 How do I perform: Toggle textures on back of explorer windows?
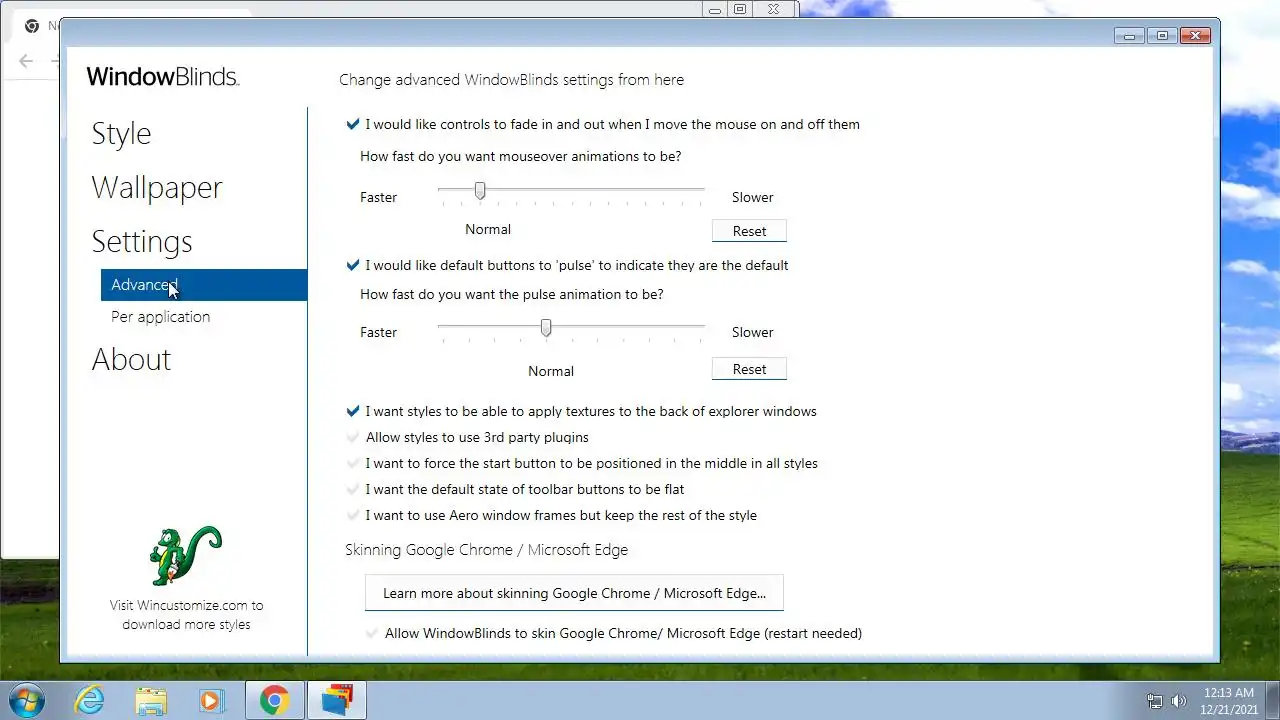pyautogui.click(x=352, y=411)
